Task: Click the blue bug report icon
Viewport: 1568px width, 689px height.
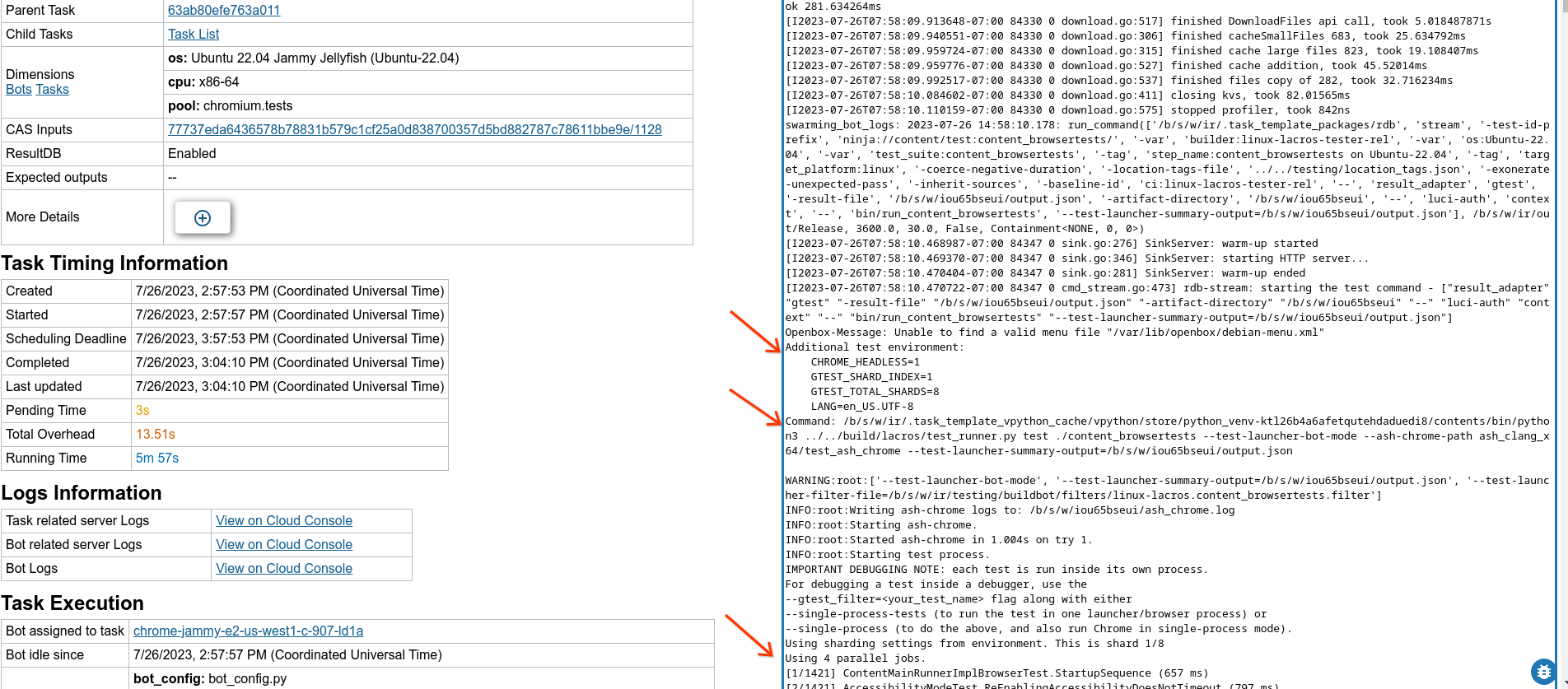Action: [x=1542, y=671]
